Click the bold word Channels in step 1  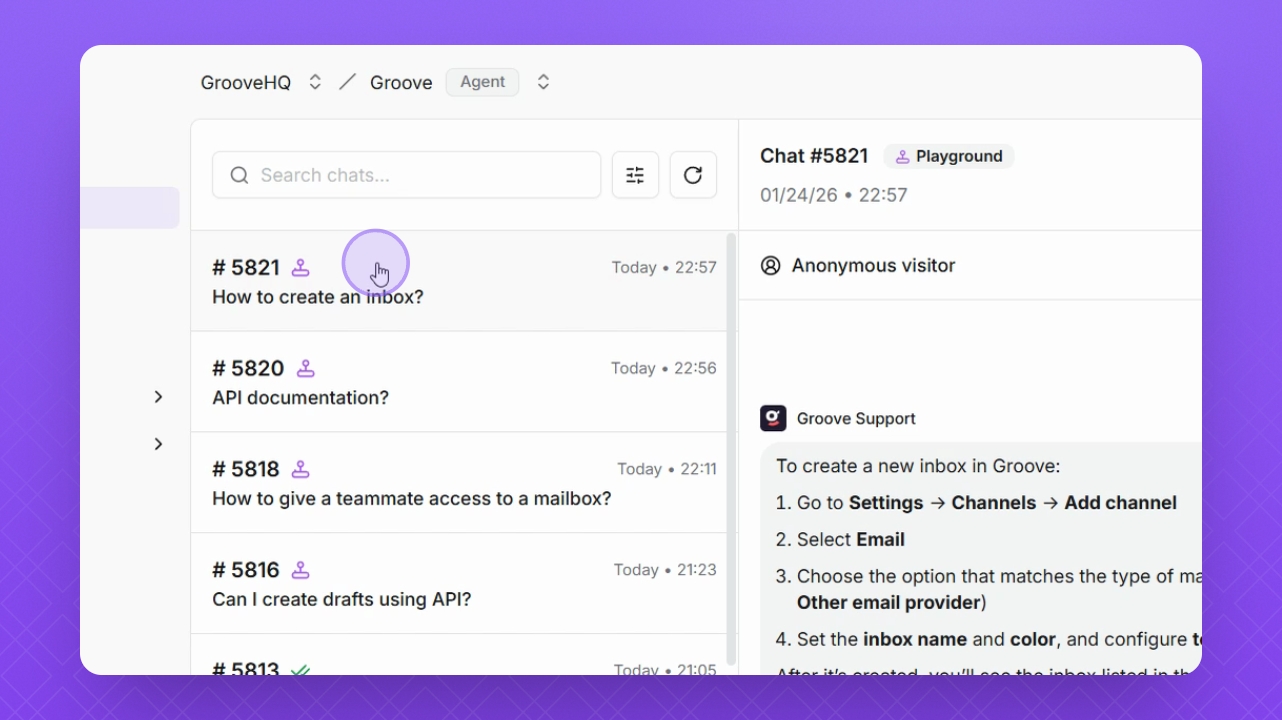click(x=994, y=503)
